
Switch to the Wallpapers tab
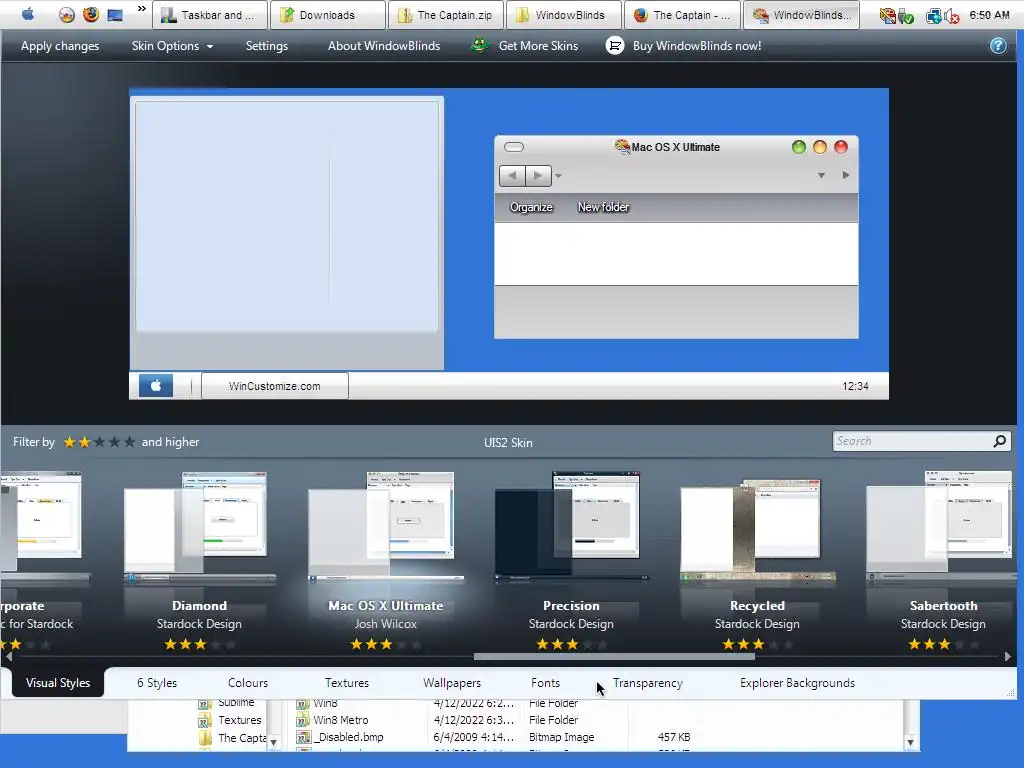[452, 682]
